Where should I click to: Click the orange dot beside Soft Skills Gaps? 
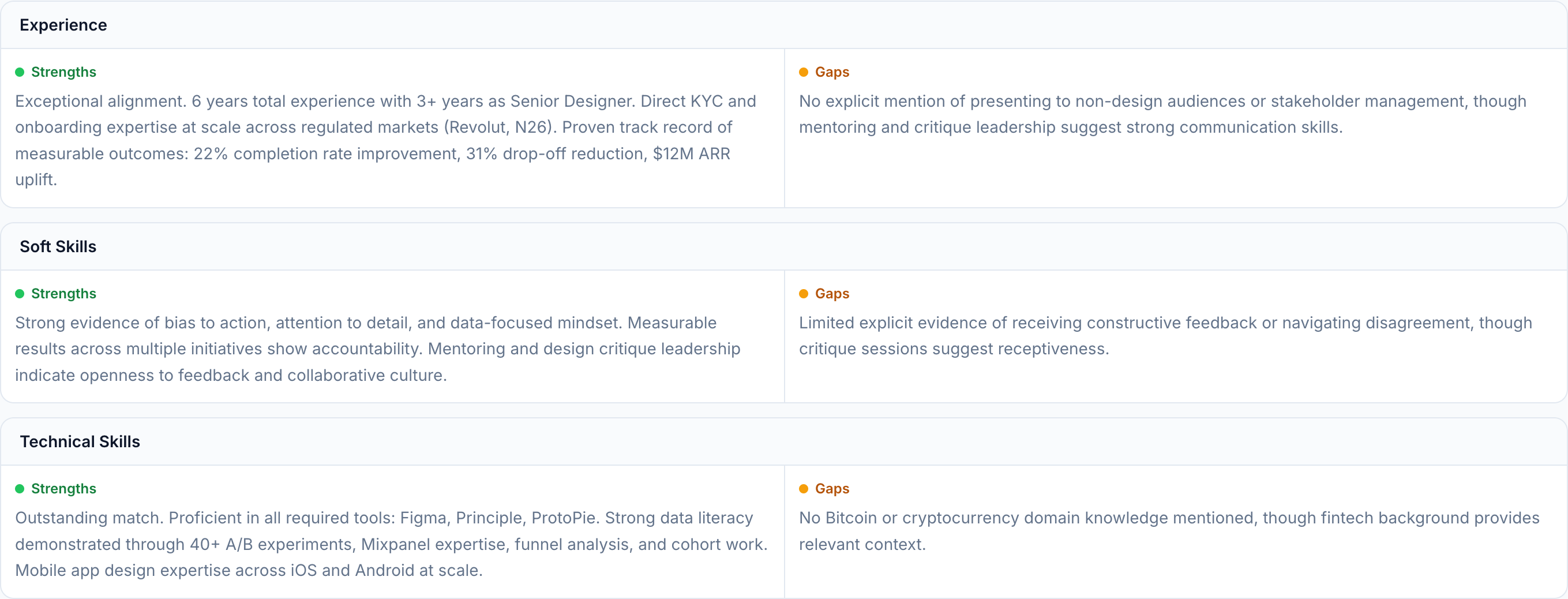804,294
